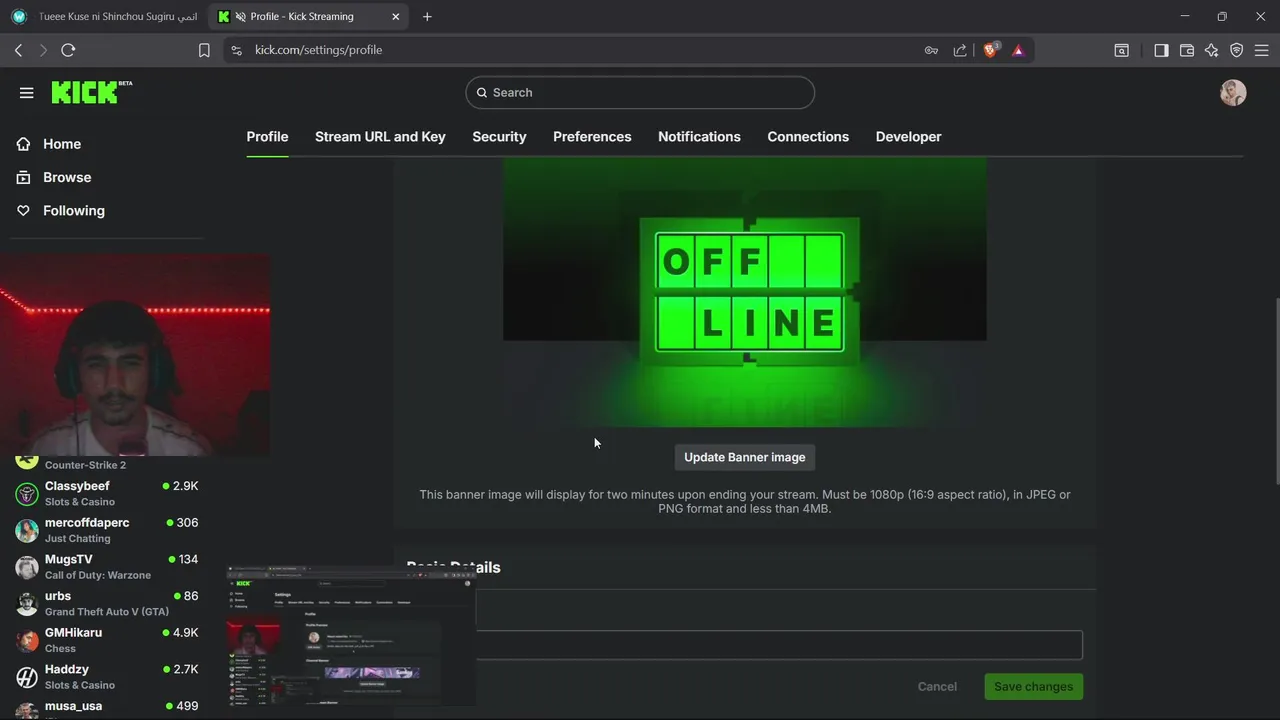The width and height of the screenshot is (1280, 720).
Task: Click the offline banner image preview
Action: click(x=745, y=292)
